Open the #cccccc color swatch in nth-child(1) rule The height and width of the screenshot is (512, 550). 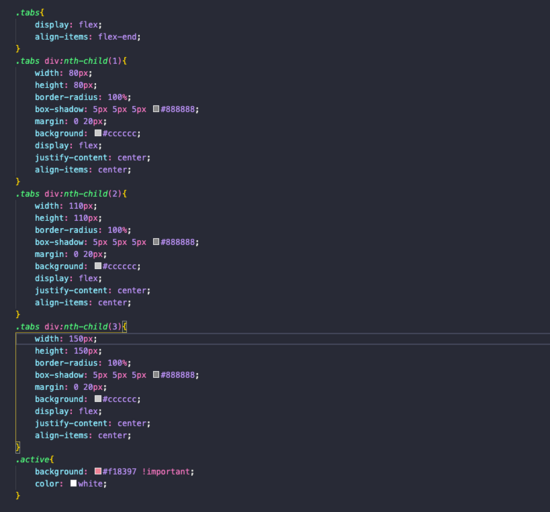pyautogui.click(x=98, y=133)
